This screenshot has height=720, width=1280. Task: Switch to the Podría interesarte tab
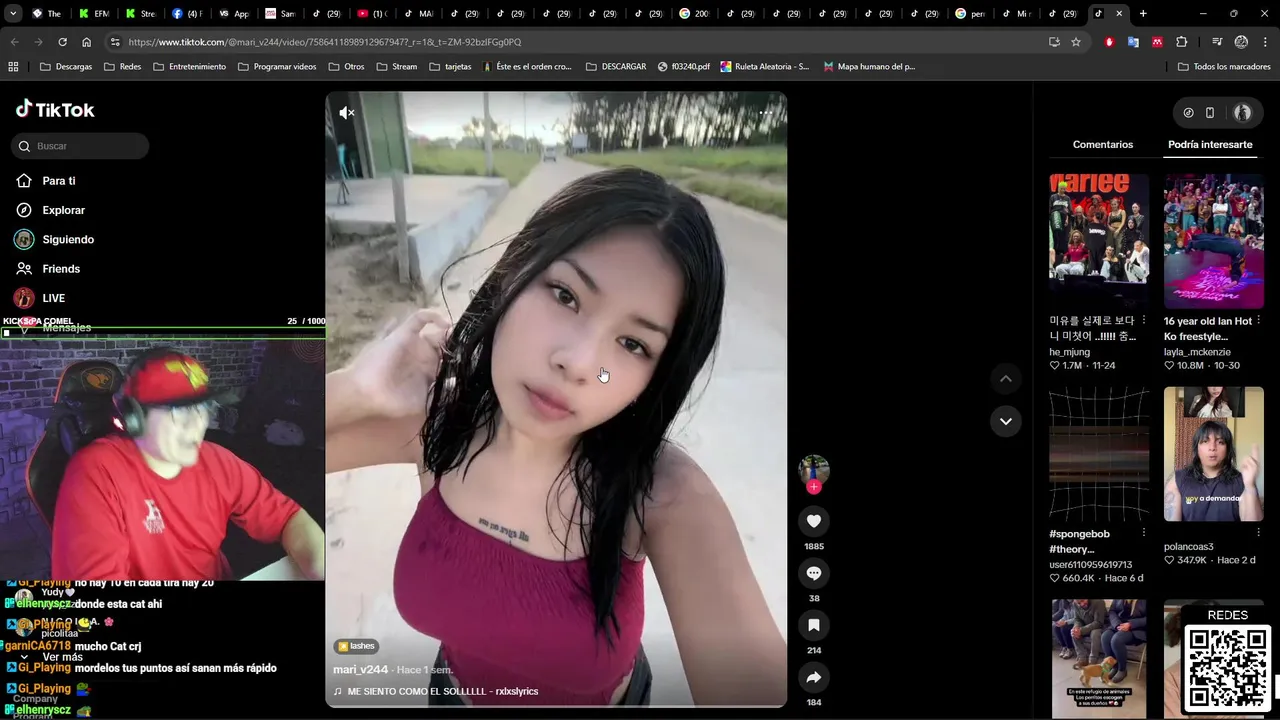click(1210, 145)
